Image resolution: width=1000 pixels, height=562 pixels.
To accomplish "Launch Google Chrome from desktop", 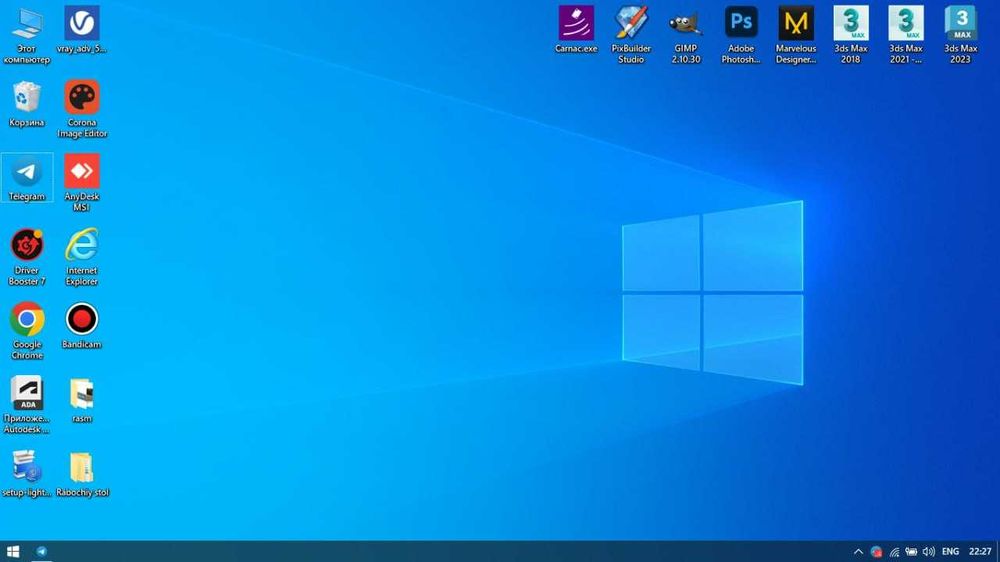I will 27,331.
